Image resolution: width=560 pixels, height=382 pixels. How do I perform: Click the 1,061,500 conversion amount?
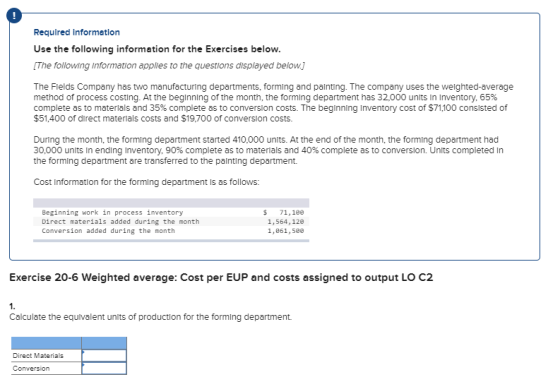point(286,231)
